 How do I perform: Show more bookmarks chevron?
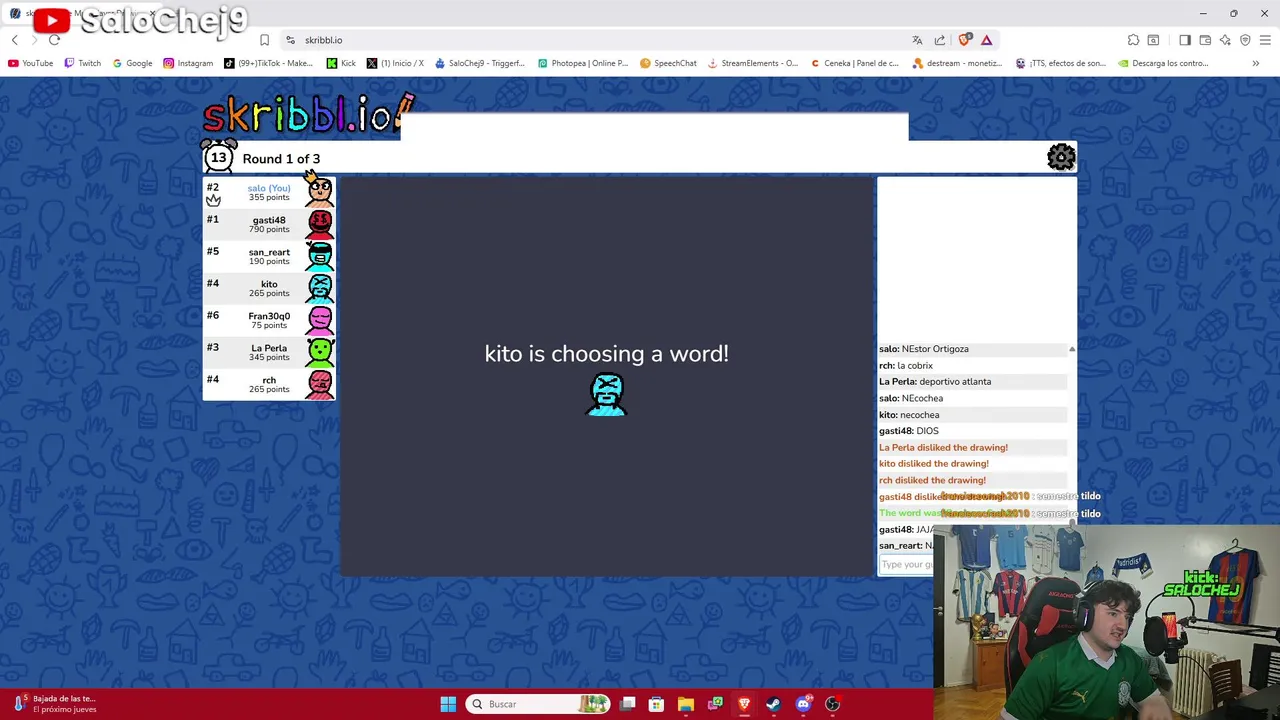1256,63
